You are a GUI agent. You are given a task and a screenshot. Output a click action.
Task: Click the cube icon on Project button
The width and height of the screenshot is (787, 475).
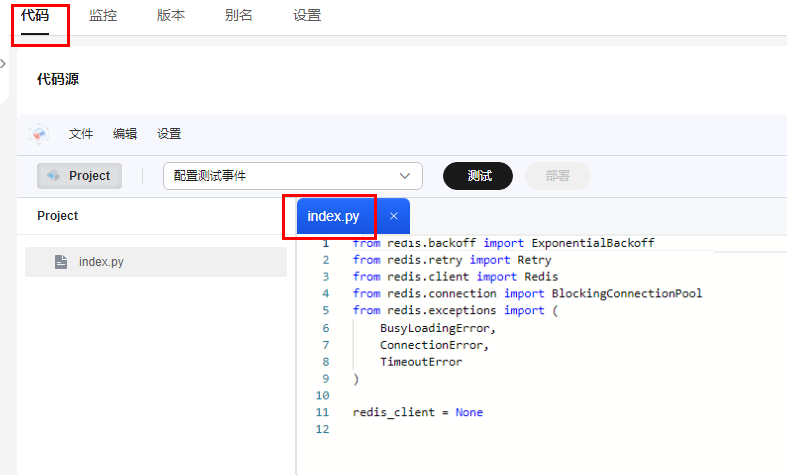pos(54,176)
